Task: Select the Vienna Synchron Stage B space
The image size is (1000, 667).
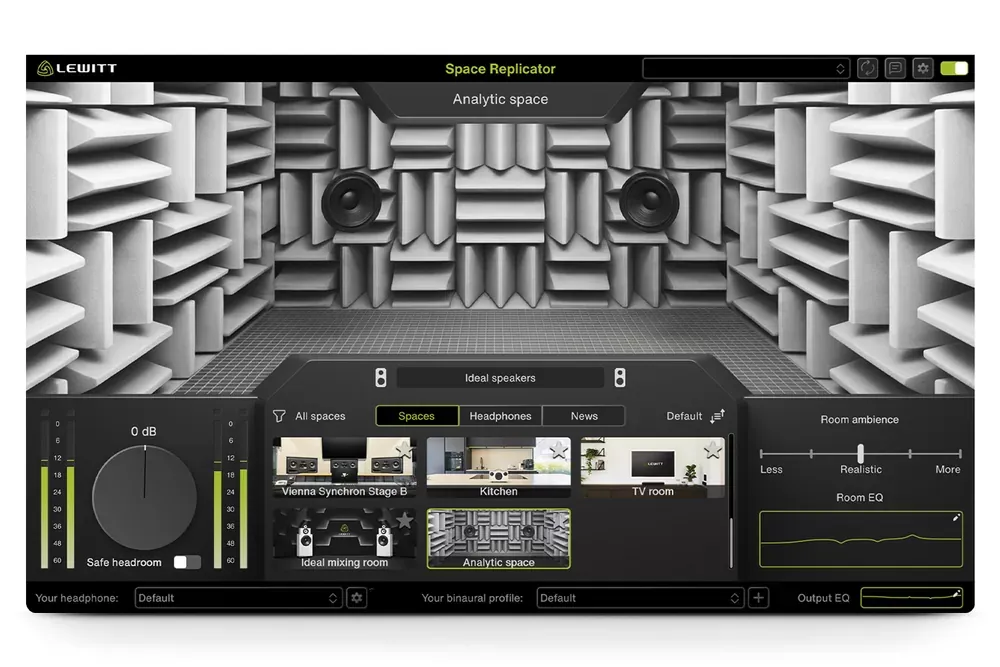Action: click(344, 467)
